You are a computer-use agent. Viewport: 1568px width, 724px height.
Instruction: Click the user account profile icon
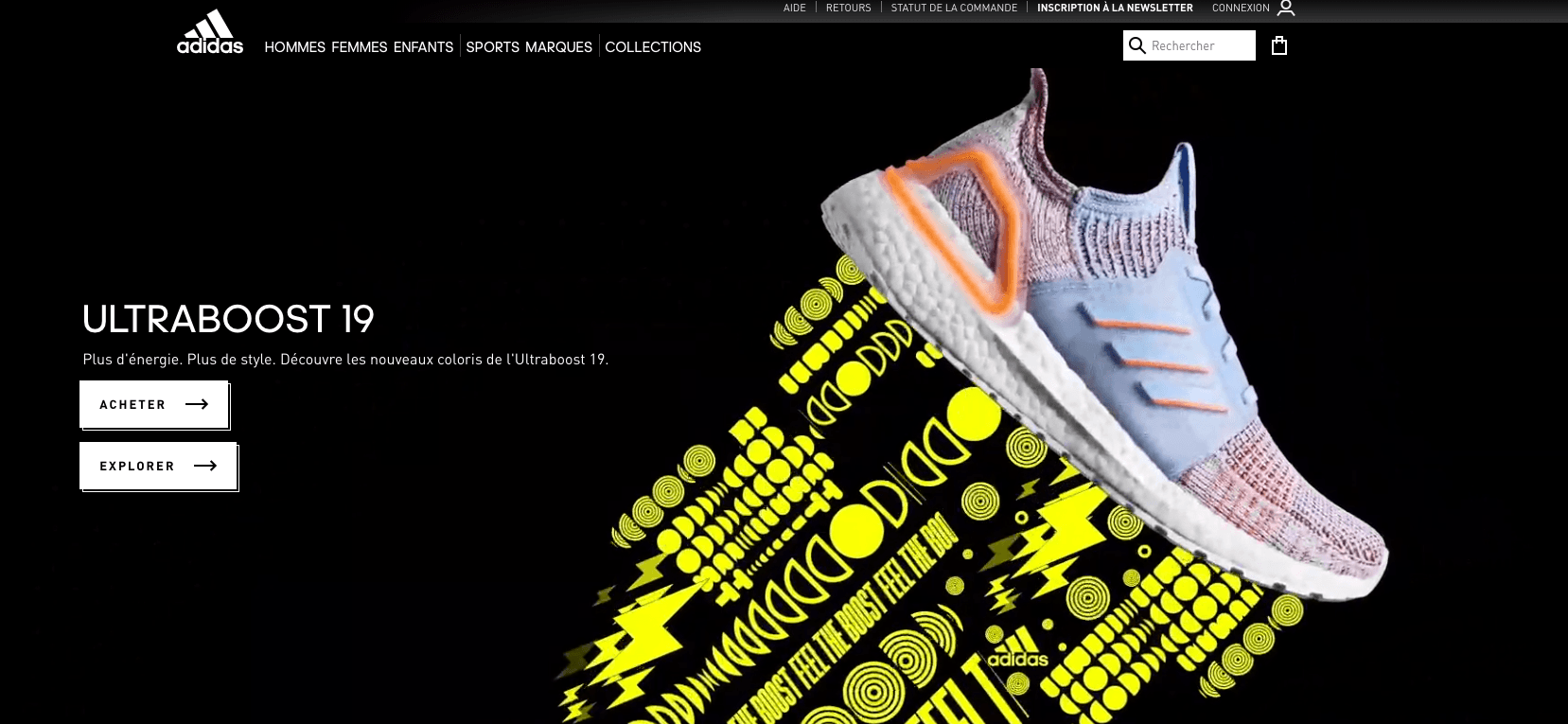pyautogui.click(x=1286, y=9)
